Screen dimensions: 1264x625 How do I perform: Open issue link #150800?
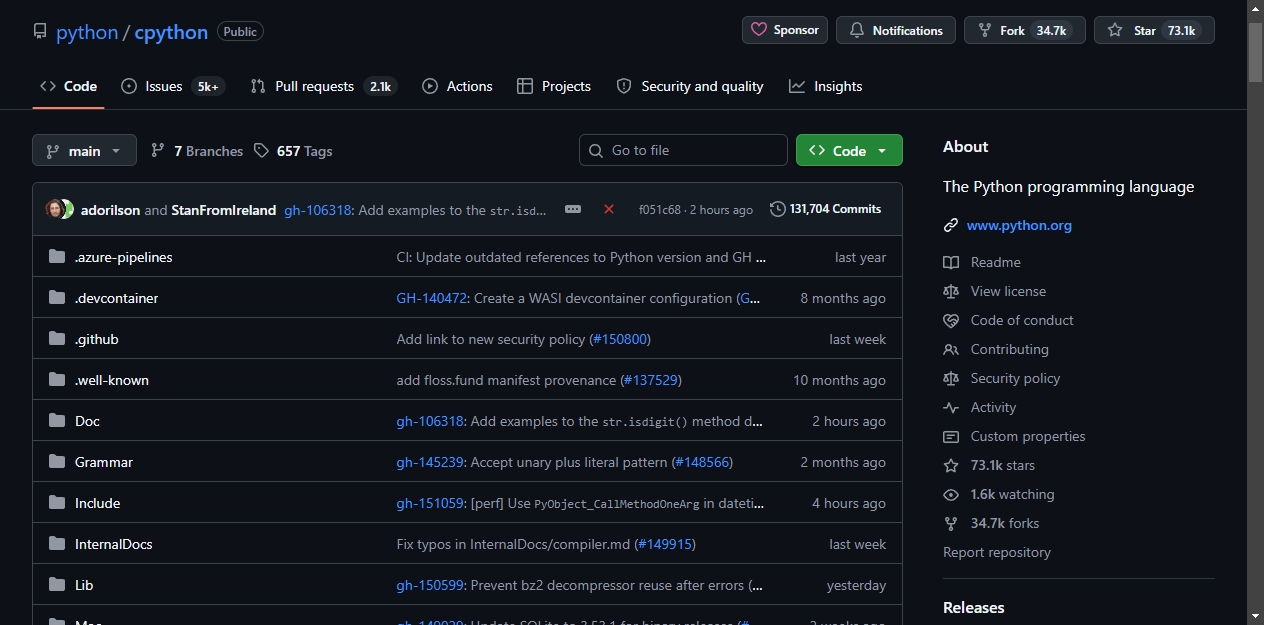(x=620, y=339)
